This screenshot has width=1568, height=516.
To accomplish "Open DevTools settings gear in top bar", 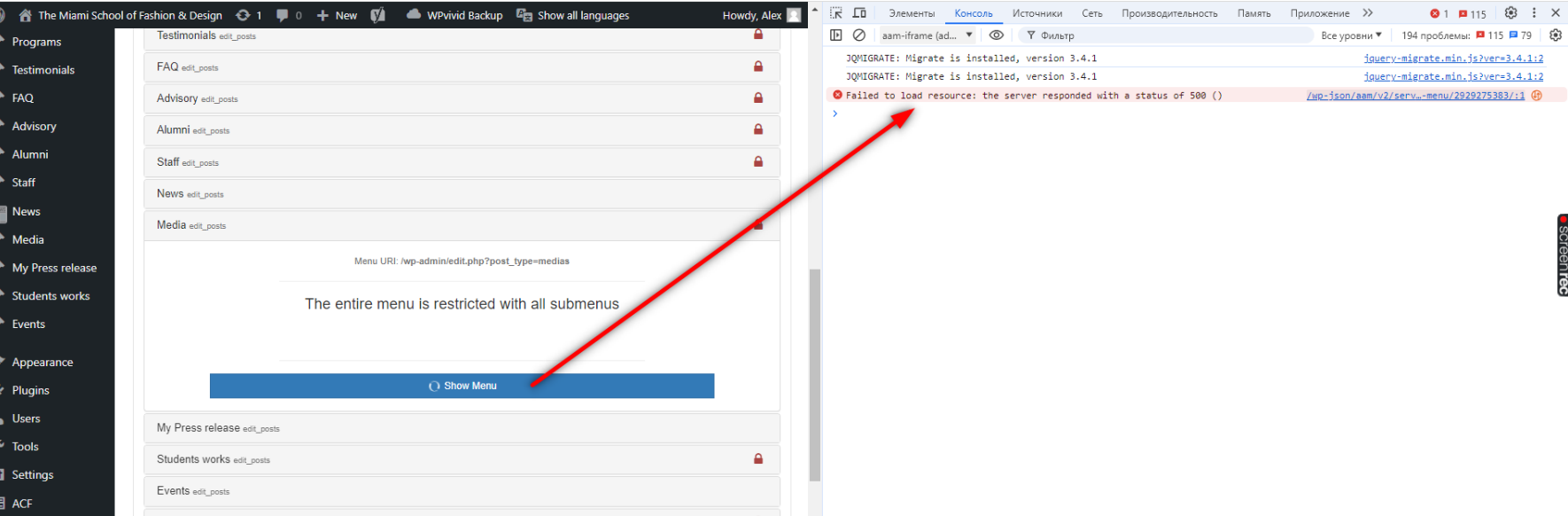I will [x=1511, y=13].
